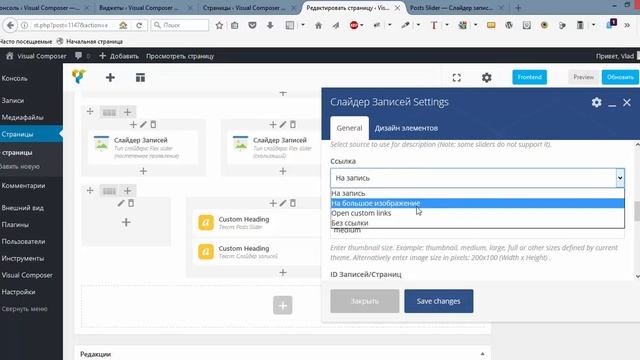
Task: Click the browser address bar
Action: (70, 25)
